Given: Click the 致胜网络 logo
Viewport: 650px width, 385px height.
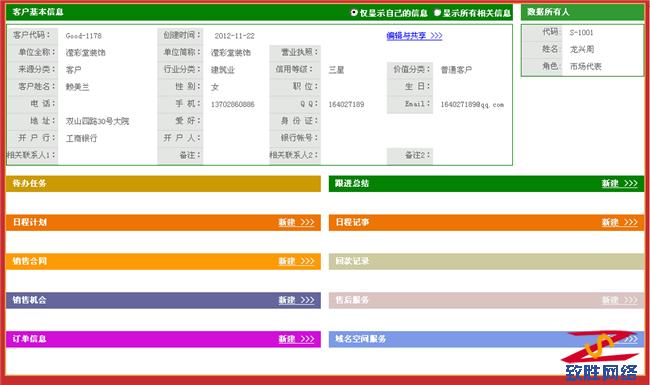Looking at the screenshot, I should (x=601, y=356).
